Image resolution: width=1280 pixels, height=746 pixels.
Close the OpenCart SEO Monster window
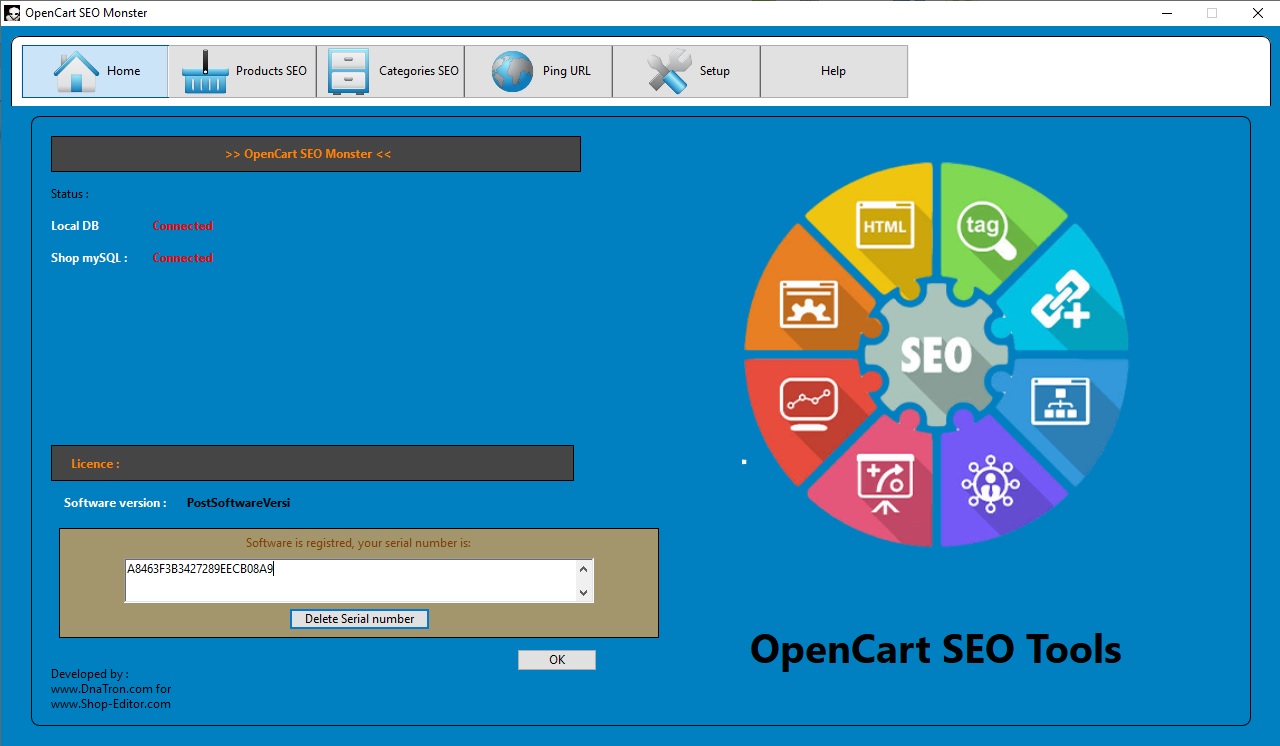1258,13
